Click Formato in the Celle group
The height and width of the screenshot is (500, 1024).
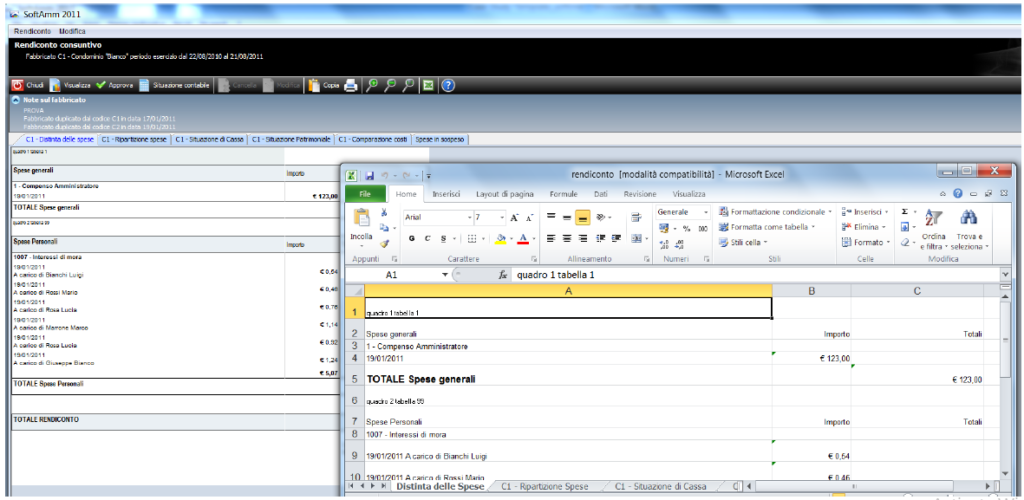865,242
